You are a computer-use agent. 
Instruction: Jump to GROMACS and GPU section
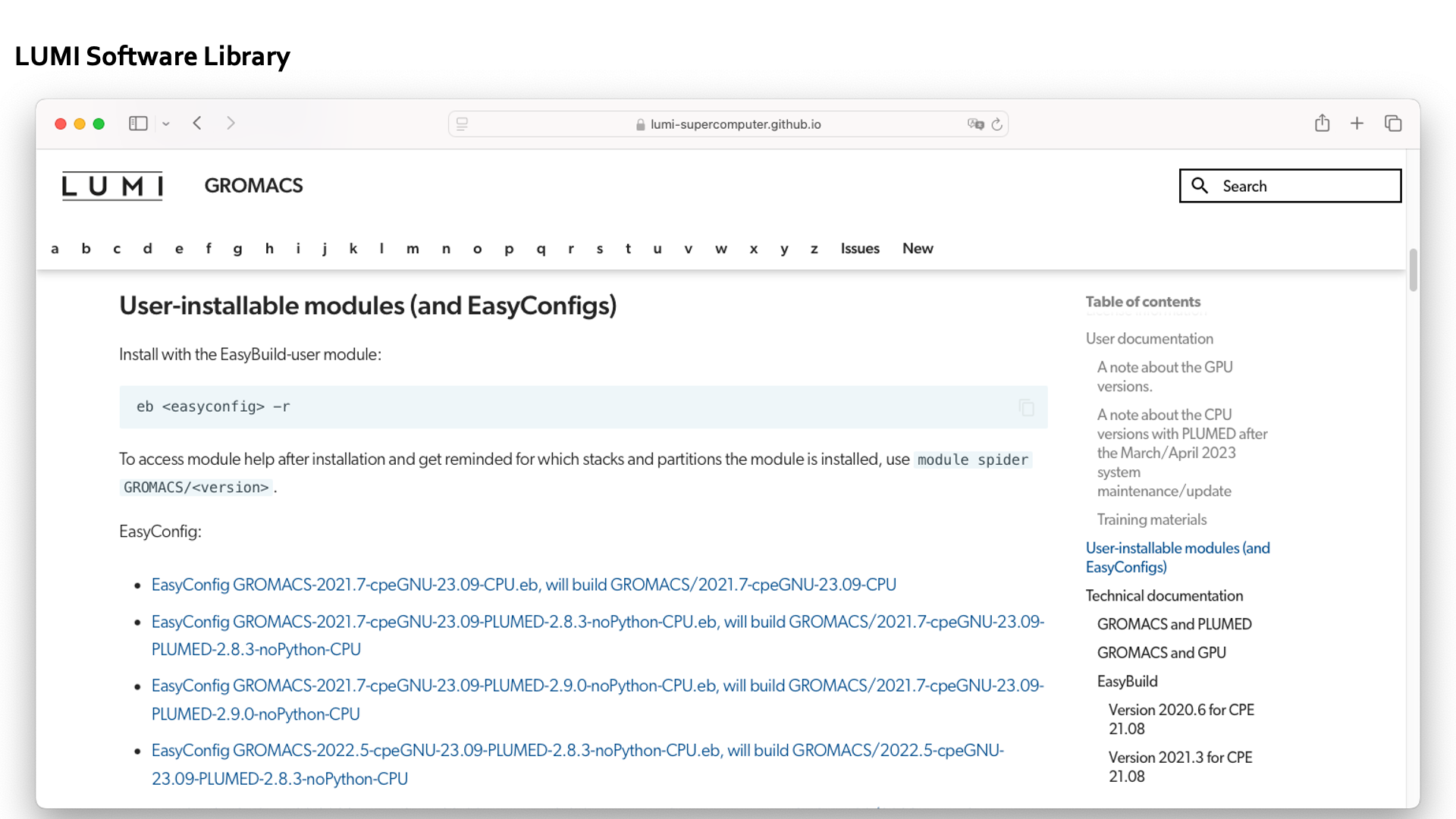[x=1162, y=653]
